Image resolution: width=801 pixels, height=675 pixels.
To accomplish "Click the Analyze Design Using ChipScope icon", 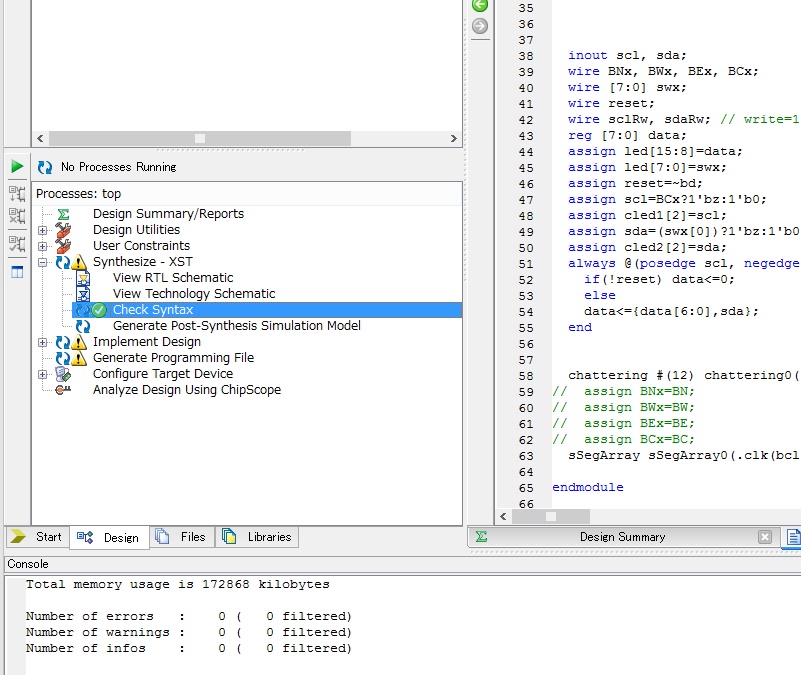I will (x=63, y=390).
